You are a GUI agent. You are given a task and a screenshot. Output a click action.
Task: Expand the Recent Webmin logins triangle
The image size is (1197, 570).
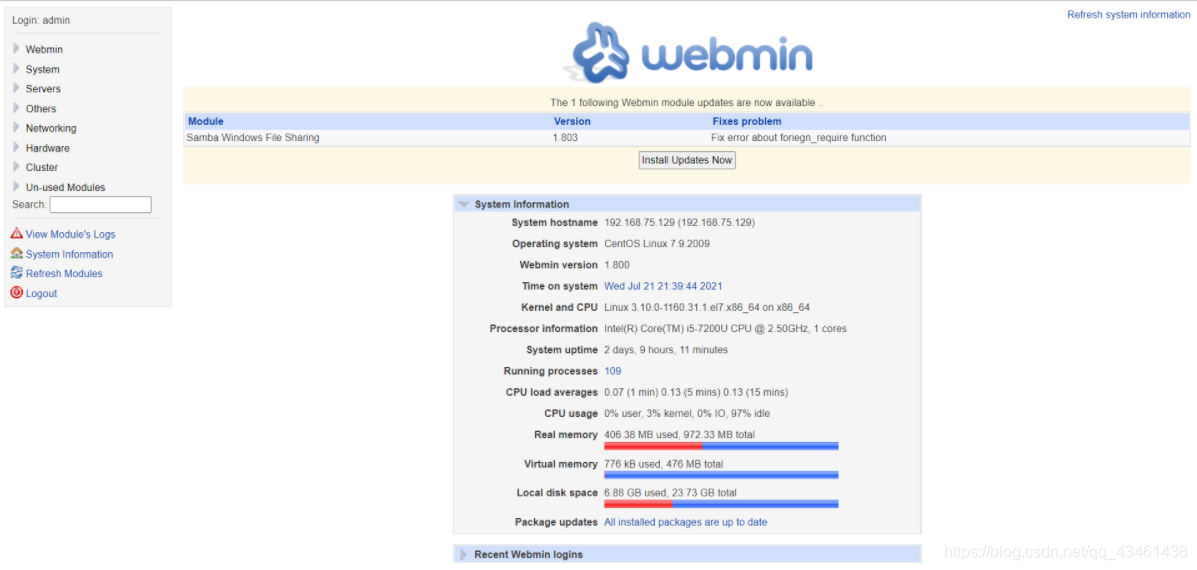tap(463, 554)
